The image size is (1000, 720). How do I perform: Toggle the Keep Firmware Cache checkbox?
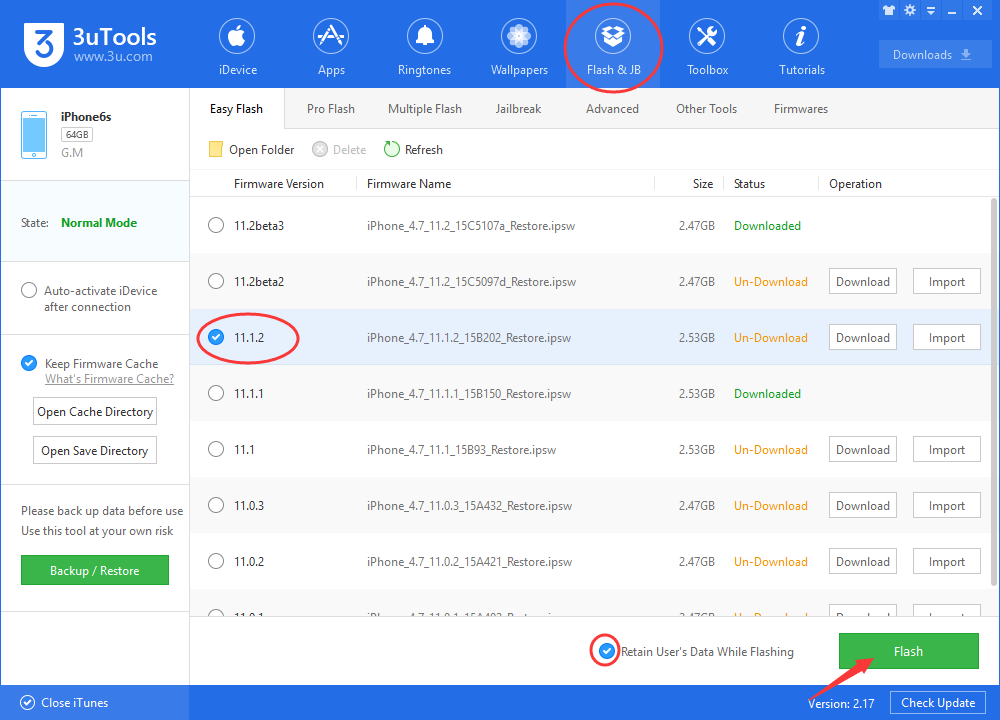[x=29, y=363]
